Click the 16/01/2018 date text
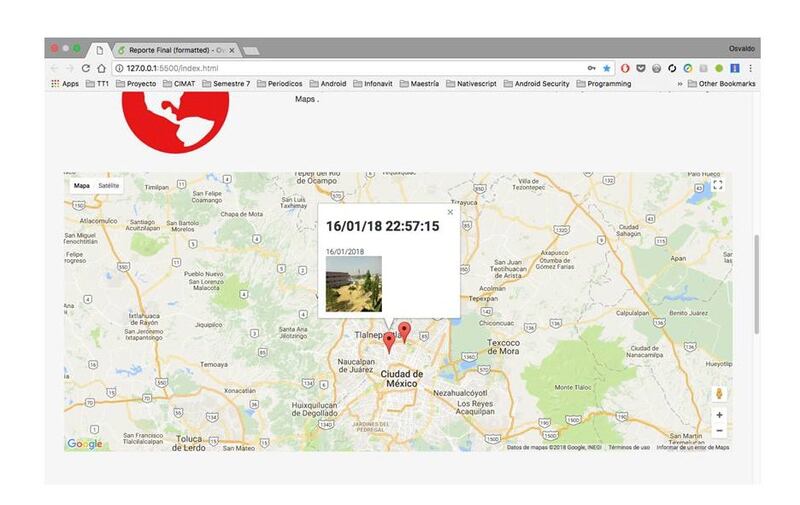The width and height of the screenshot is (800, 505). tap(345, 251)
